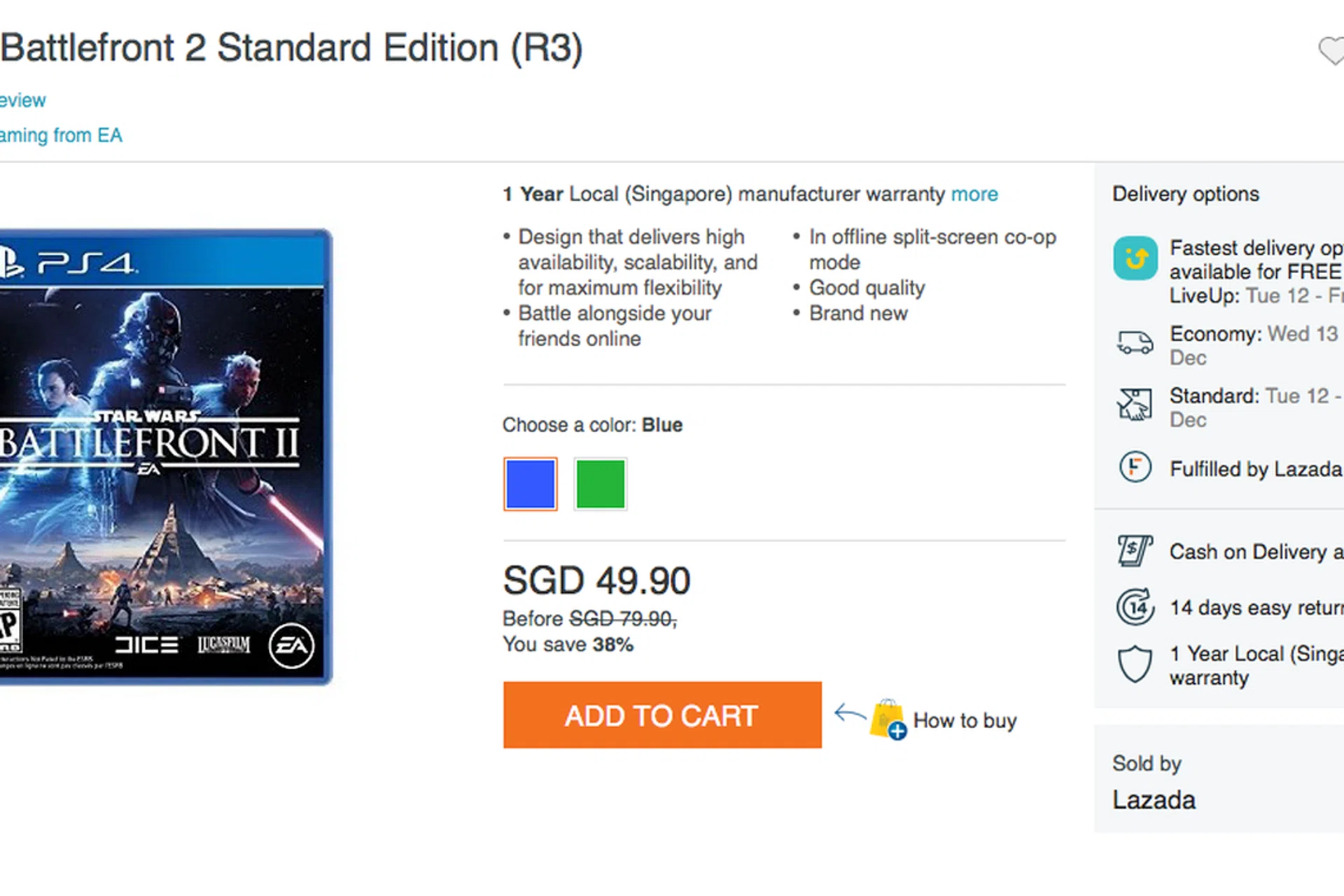Image resolution: width=1344 pixels, height=896 pixels.
Task: Click the Economy delivery truck icon
Action: [x=1135, y=343]
